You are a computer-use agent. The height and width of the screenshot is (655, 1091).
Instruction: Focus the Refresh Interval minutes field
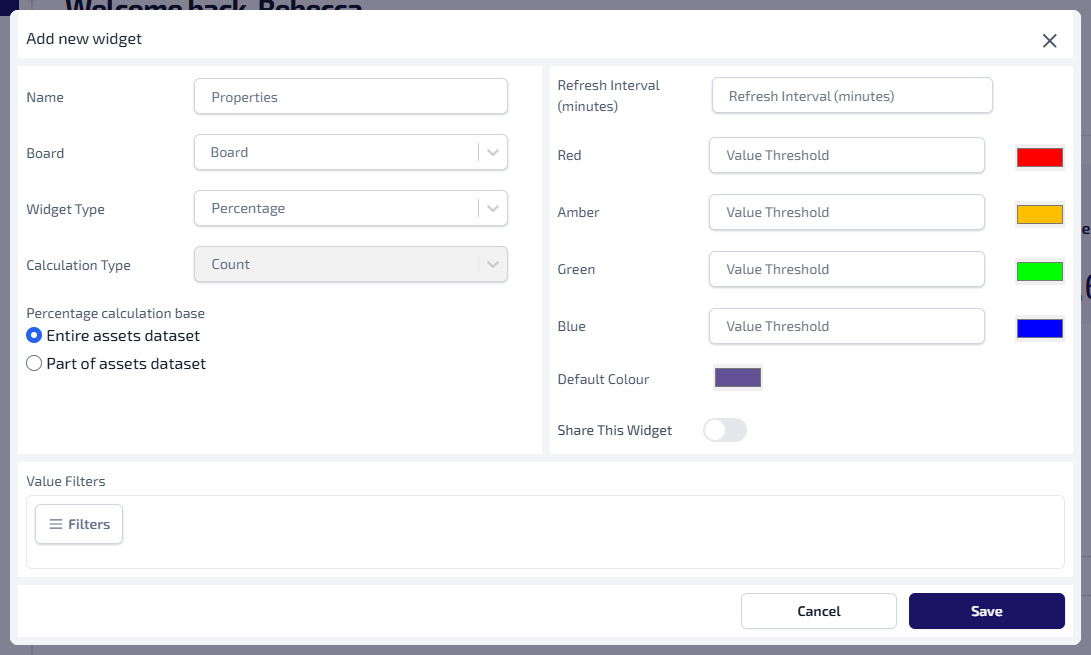(851, 96)
